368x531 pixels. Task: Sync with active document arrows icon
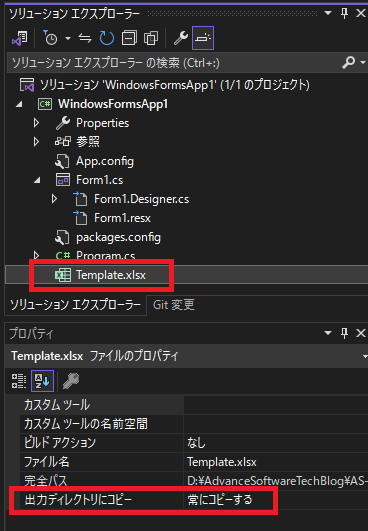coord(85,38)
